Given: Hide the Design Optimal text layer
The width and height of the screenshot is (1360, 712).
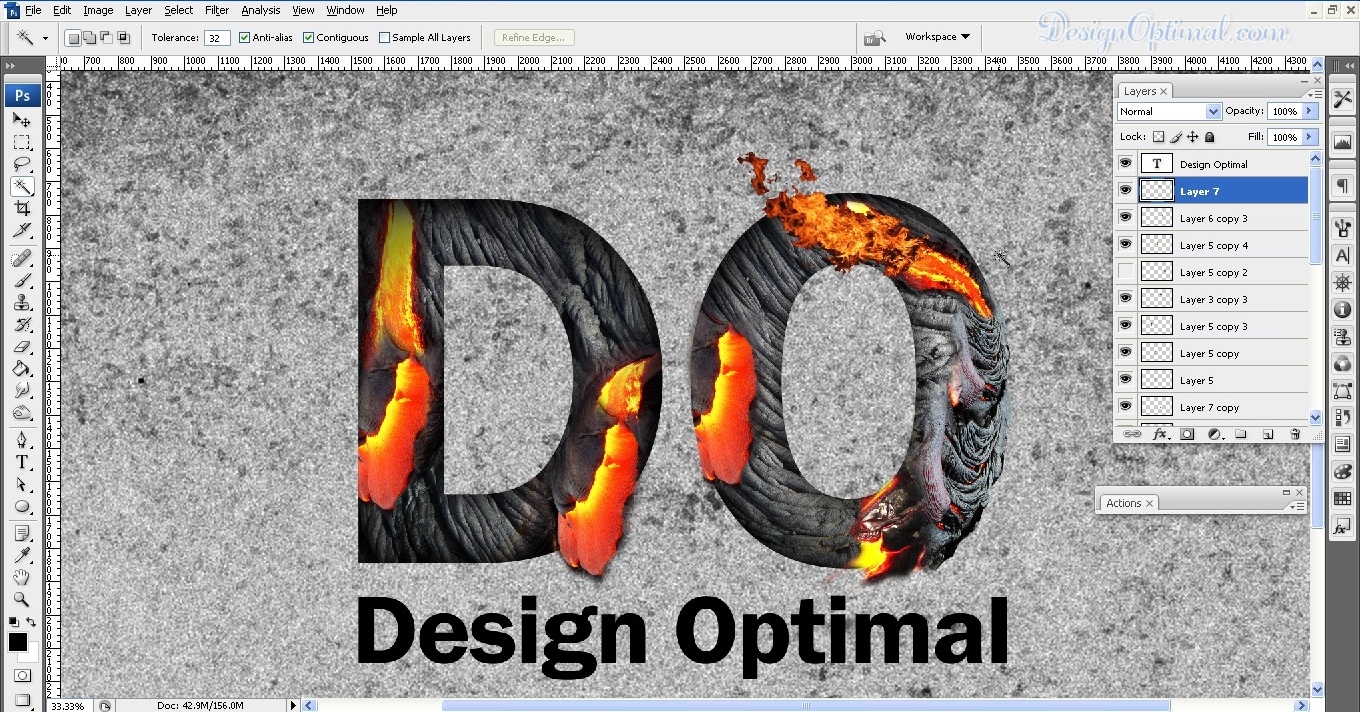Looking at the screenshot, I should click(x=1126, y=164).
